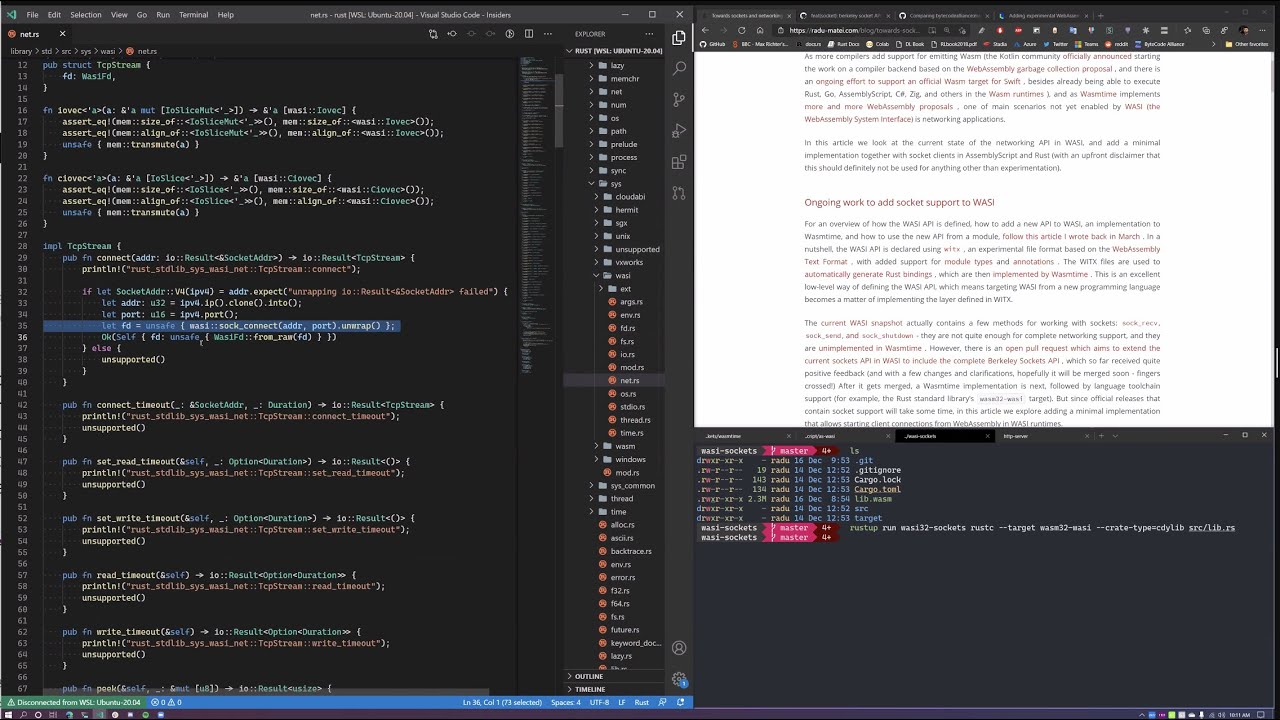The image size is (1280, 720).
Task: Click Ln 36, Col 1 cursor position
Action: pyautogui.click(x=502, y=702)
